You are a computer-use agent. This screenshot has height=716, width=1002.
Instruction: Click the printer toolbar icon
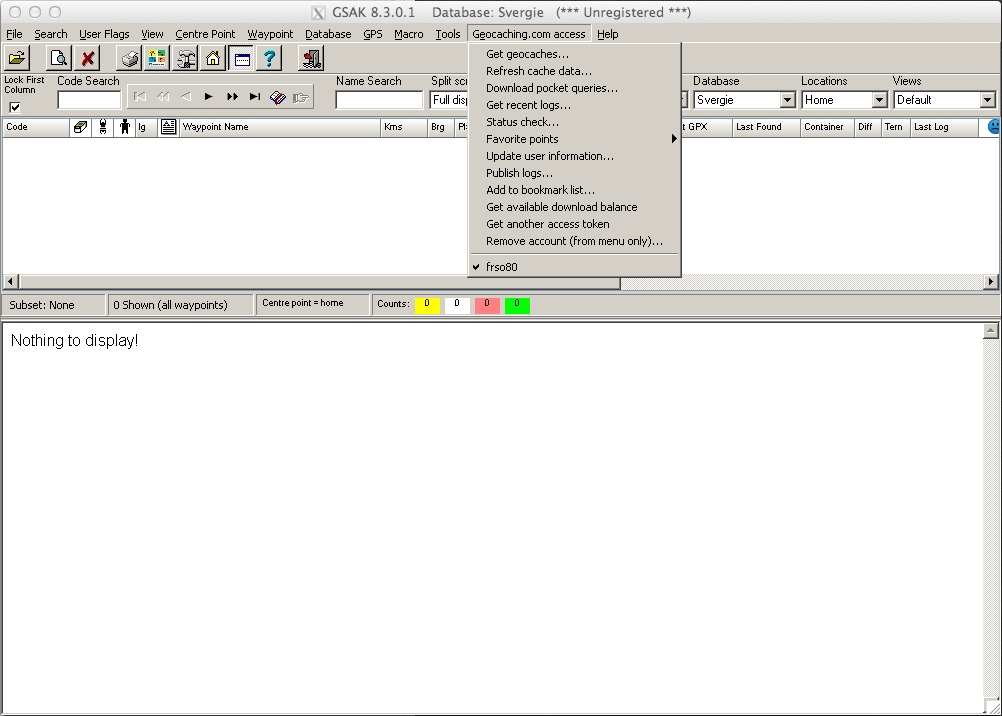coord(130,59)
